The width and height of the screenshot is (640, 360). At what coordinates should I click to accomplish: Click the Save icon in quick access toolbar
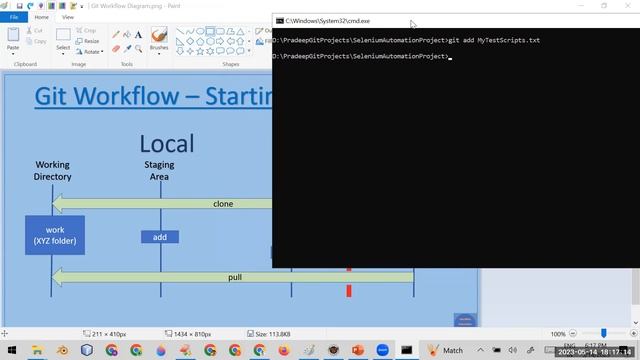click(19, 6)
